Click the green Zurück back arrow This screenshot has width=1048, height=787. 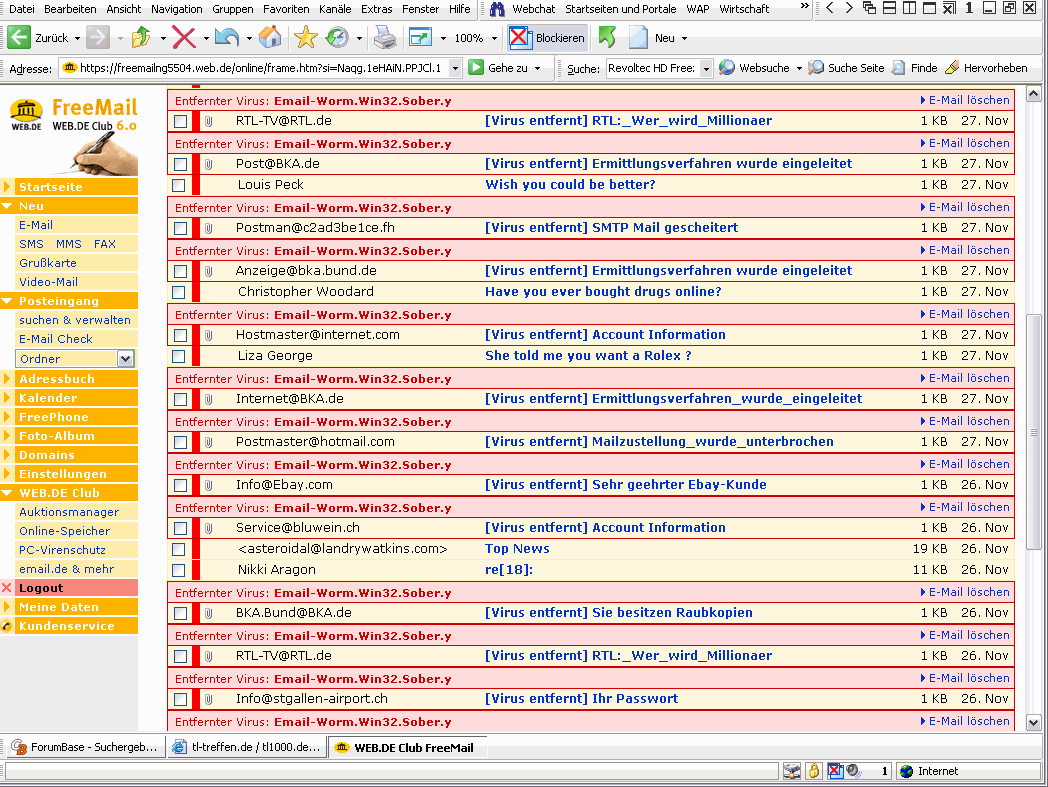tap(19, 37)
